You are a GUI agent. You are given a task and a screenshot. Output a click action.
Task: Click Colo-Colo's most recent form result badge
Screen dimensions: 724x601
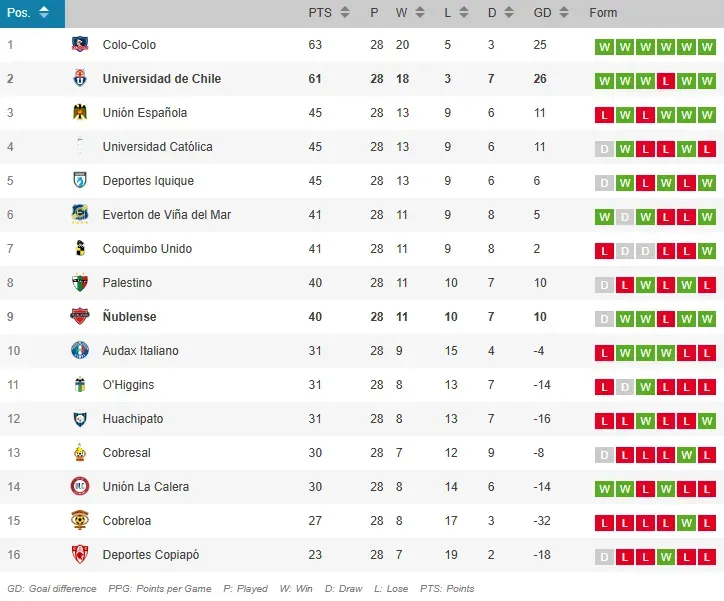pos(707,47)
